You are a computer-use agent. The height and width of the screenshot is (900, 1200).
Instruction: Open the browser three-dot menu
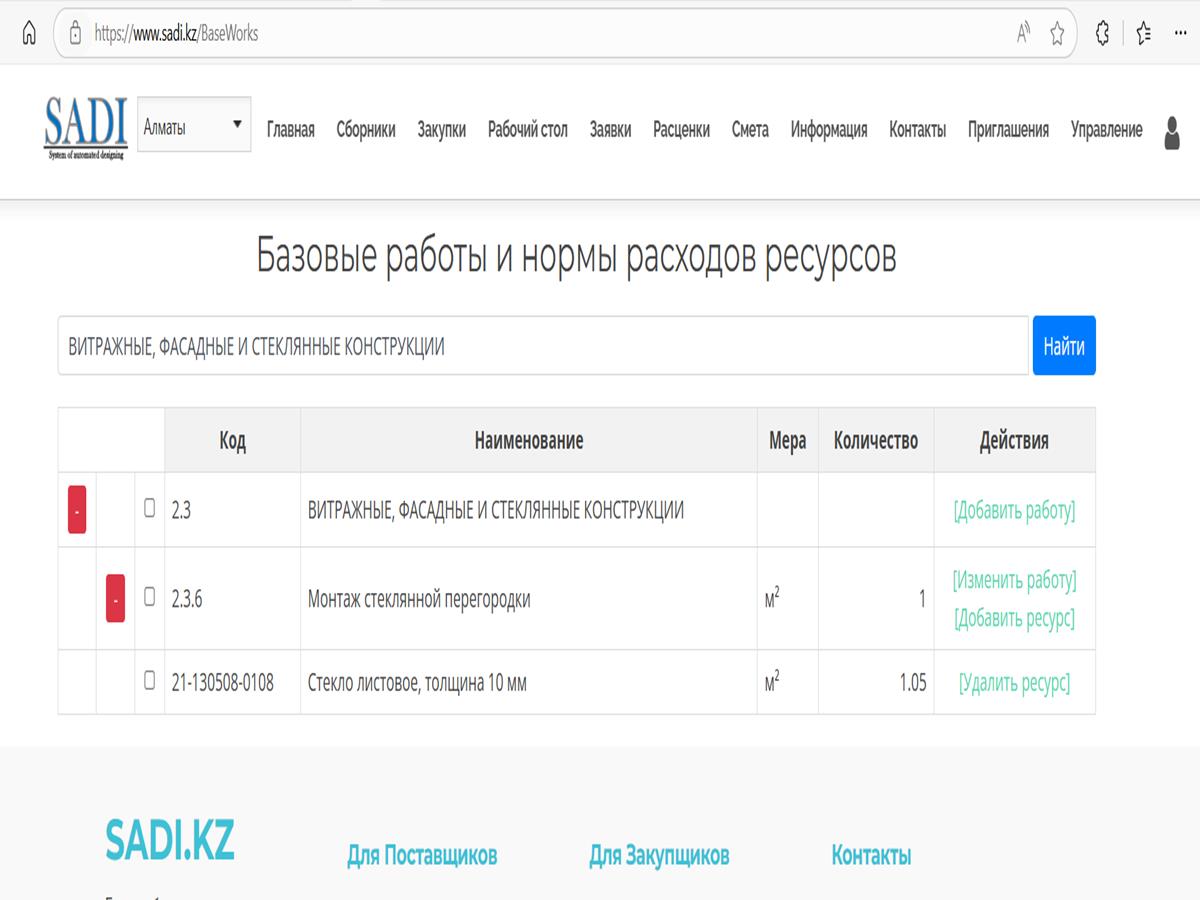tap(1181, 33)
